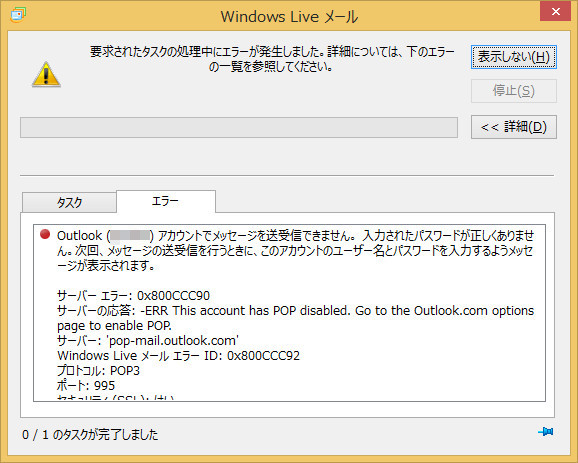Select the エラー tab
The image size is (578, 463).
pos(166,201)
